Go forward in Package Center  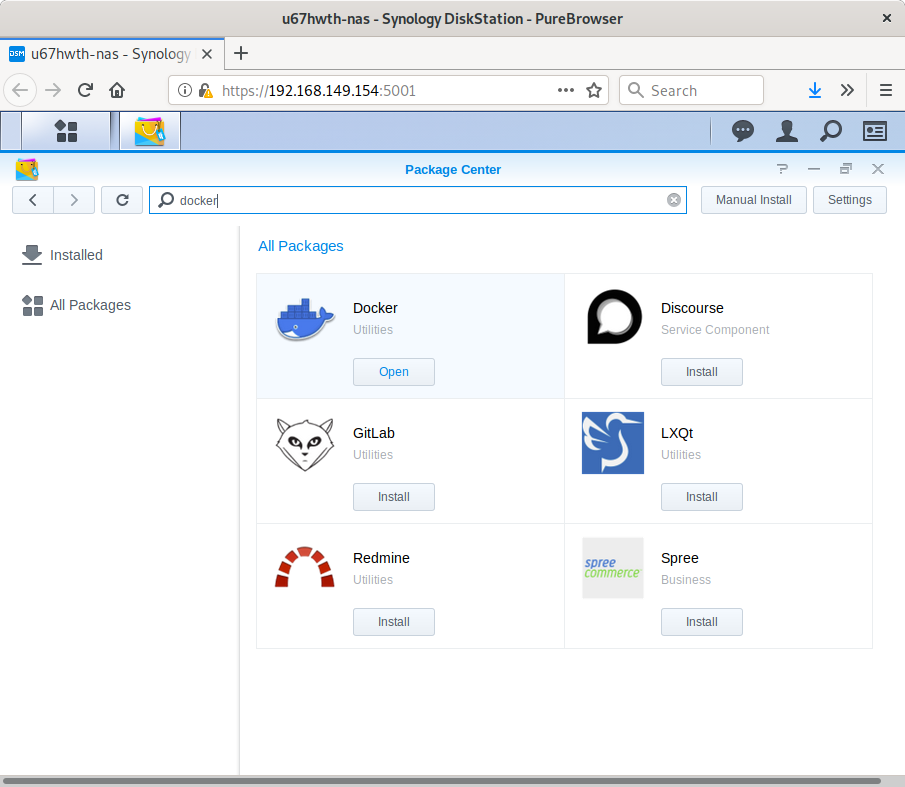tap(74, 200)
